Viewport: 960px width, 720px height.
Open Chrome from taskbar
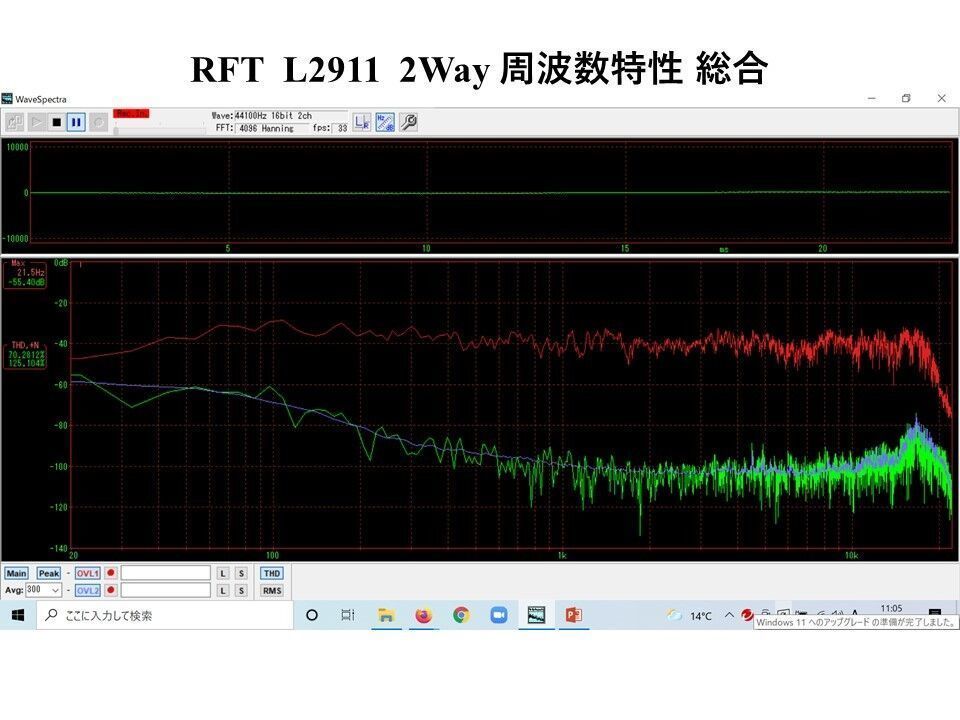[461, 615]
